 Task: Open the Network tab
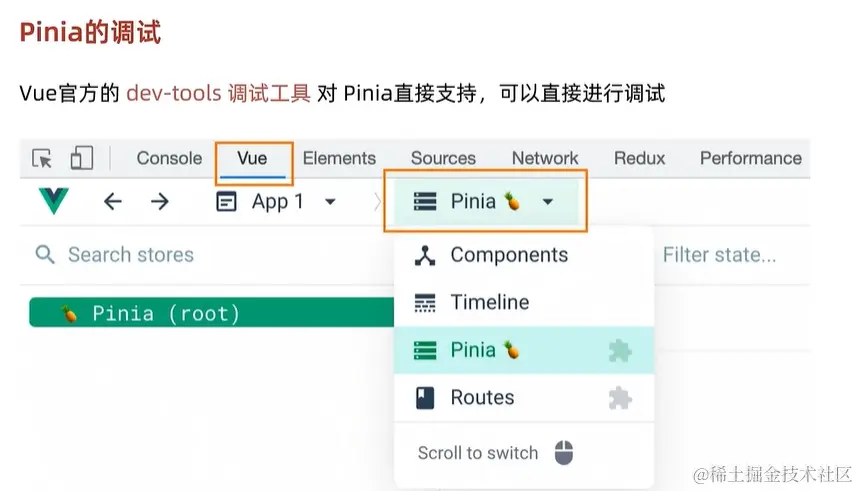point(545,158)
